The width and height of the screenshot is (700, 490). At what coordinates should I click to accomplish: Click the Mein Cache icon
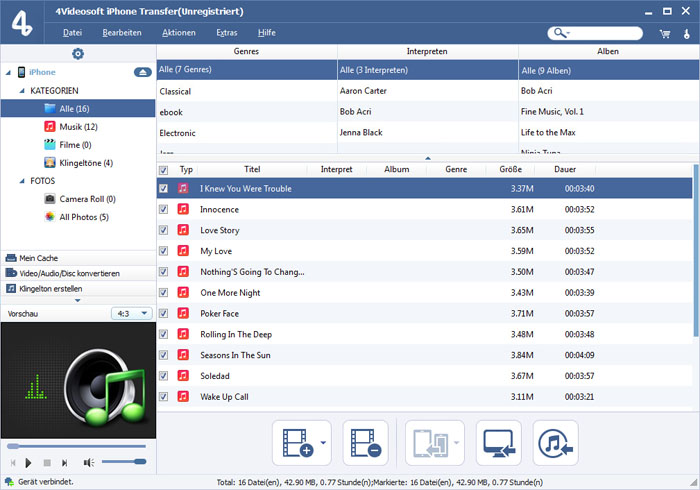pos(11,258)
